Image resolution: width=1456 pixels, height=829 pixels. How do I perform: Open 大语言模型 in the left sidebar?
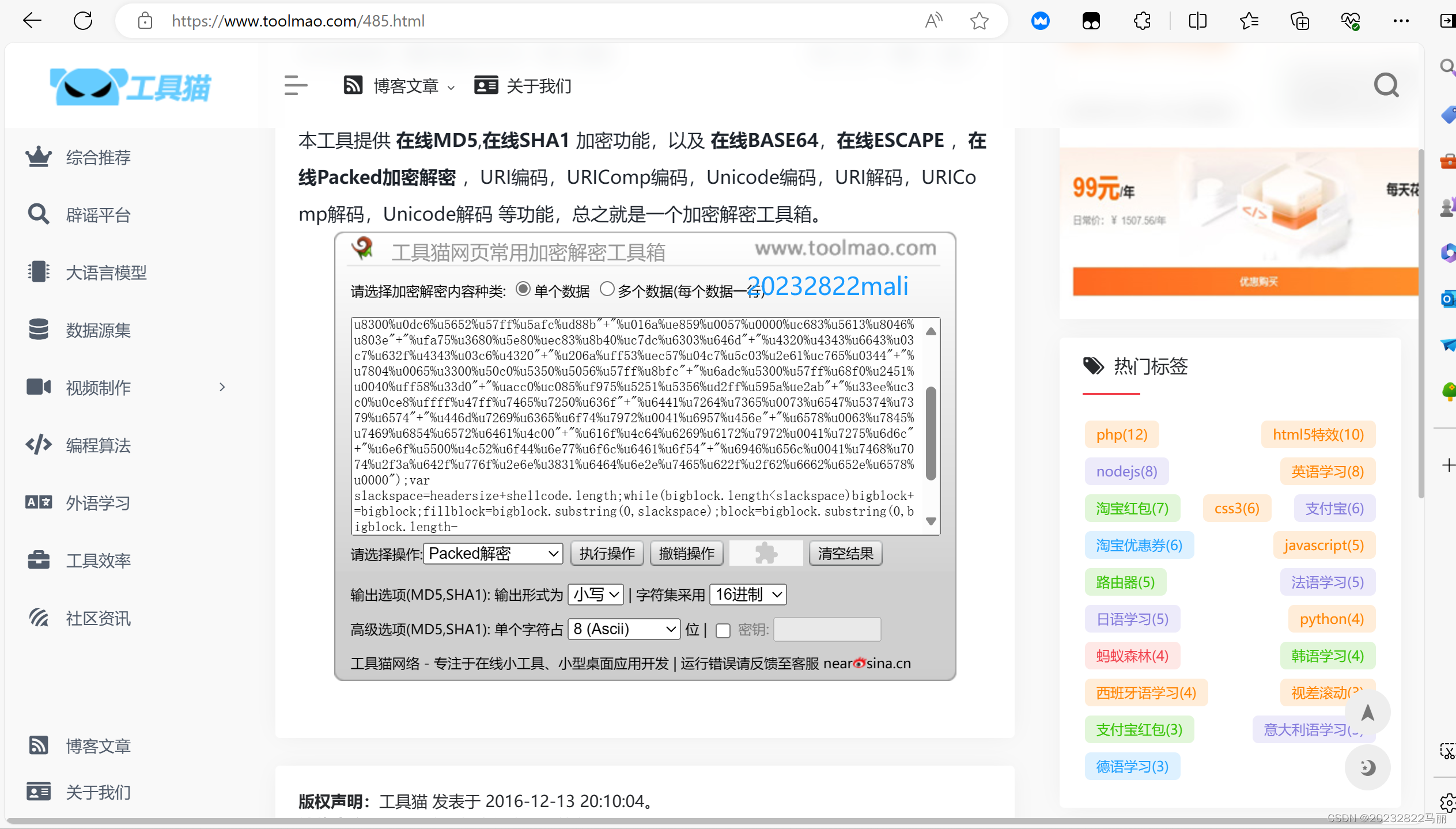(x=106, y=272)
